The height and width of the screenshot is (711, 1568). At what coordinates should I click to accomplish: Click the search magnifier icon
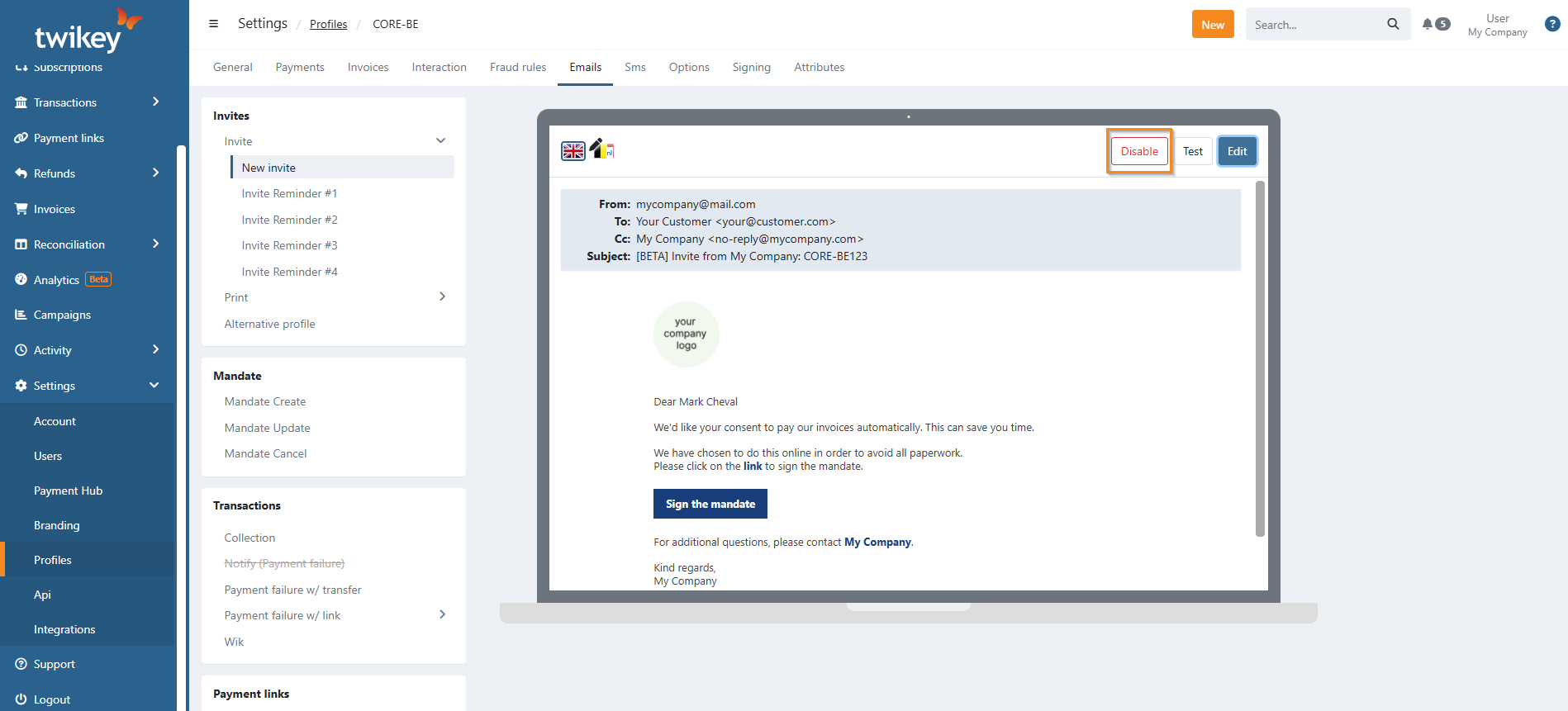coord(1393,24)
